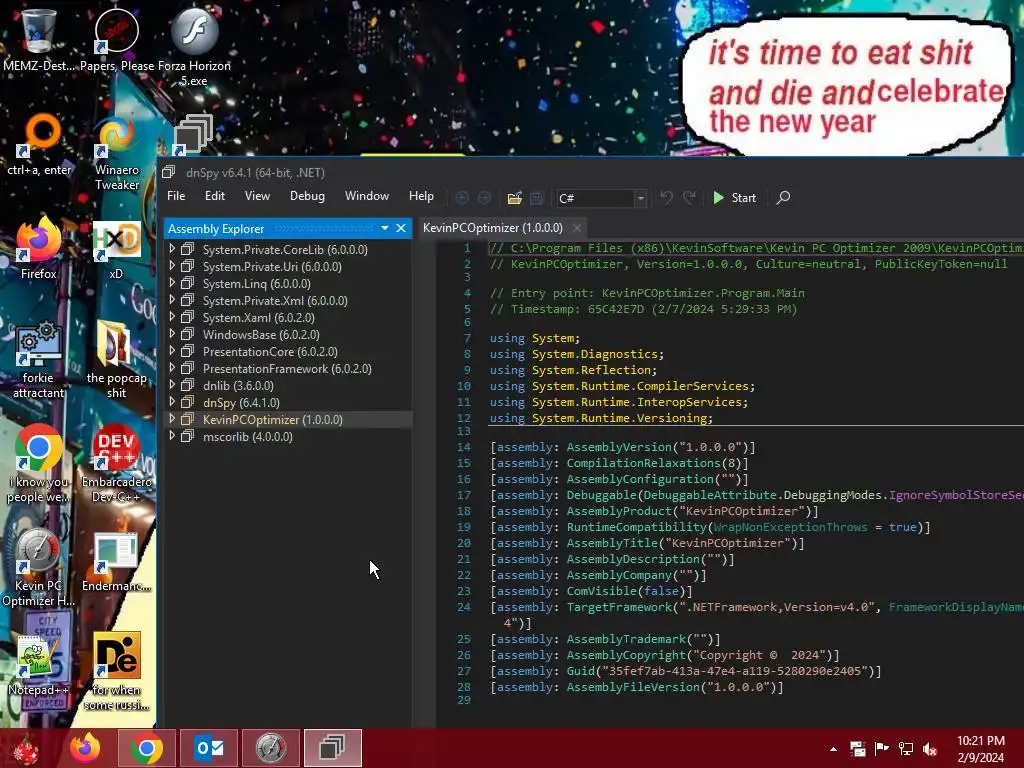The height and width of the screenshot is (768, 1024).
Task: Open Notepad++ desktop shortcut
Action: tap(39, 665)
